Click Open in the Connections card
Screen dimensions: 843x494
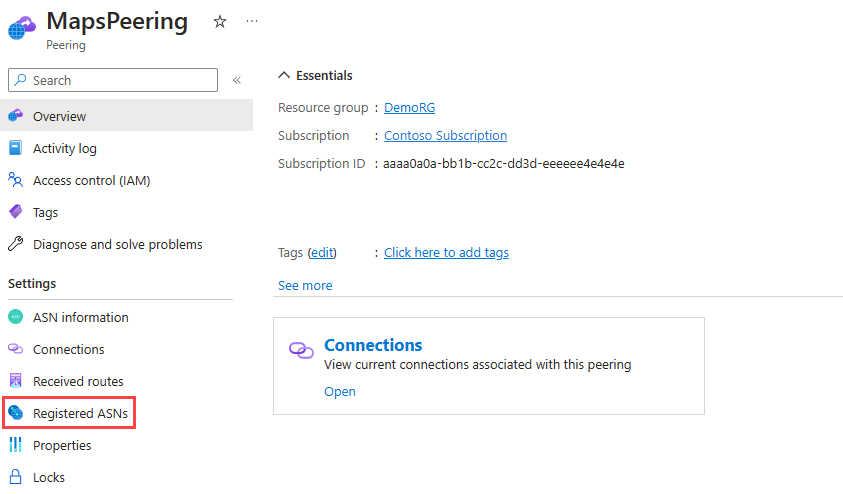[x=340, y=391]
